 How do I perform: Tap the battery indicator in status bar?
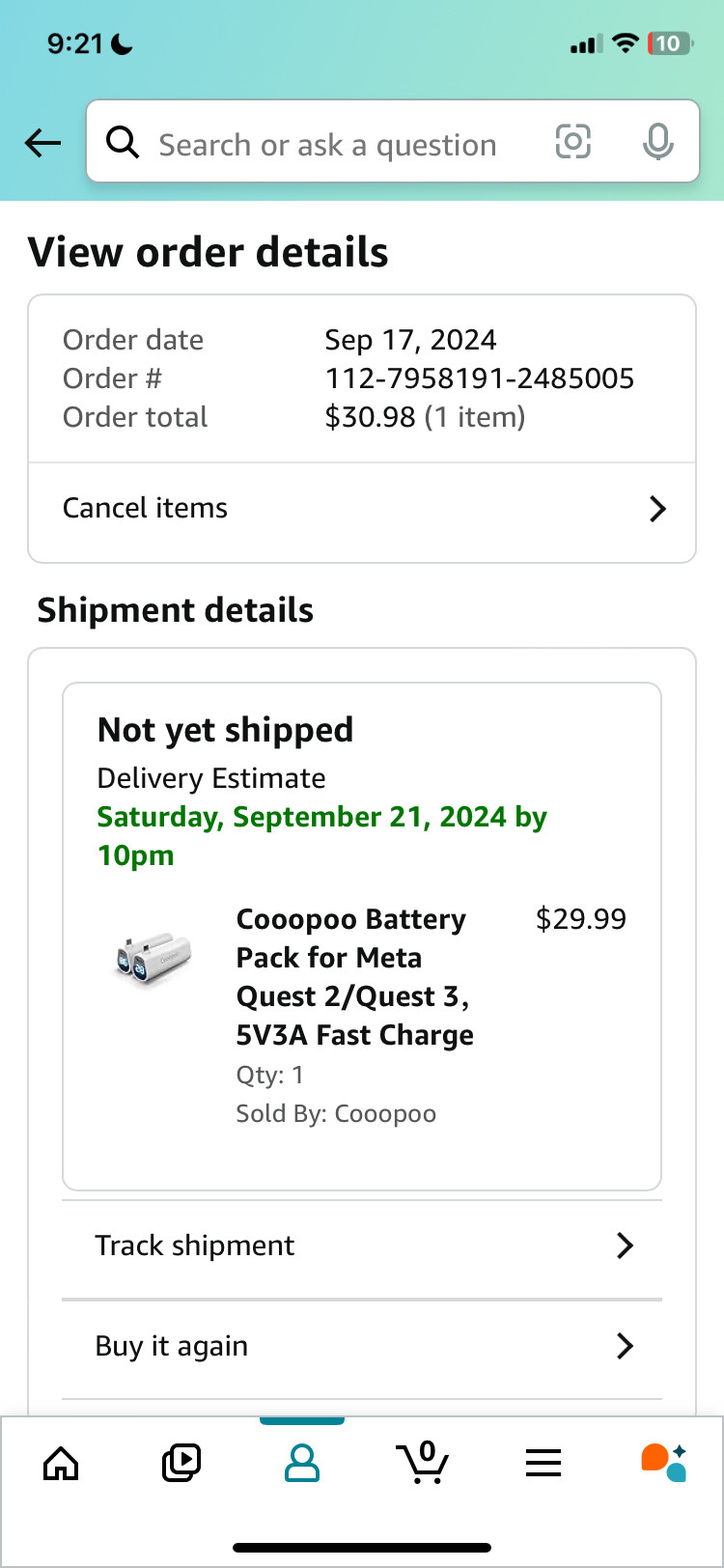pyautogui.click(x=669, y=43)
